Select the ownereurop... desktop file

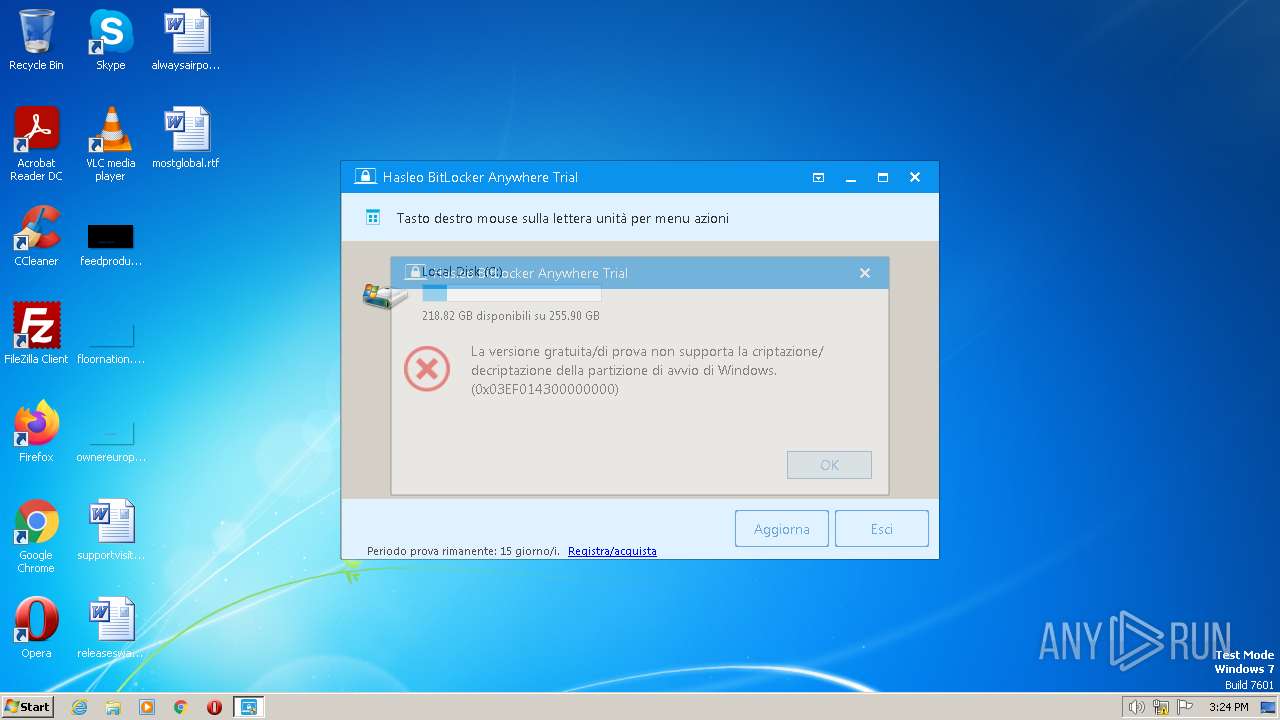[110, 440]
